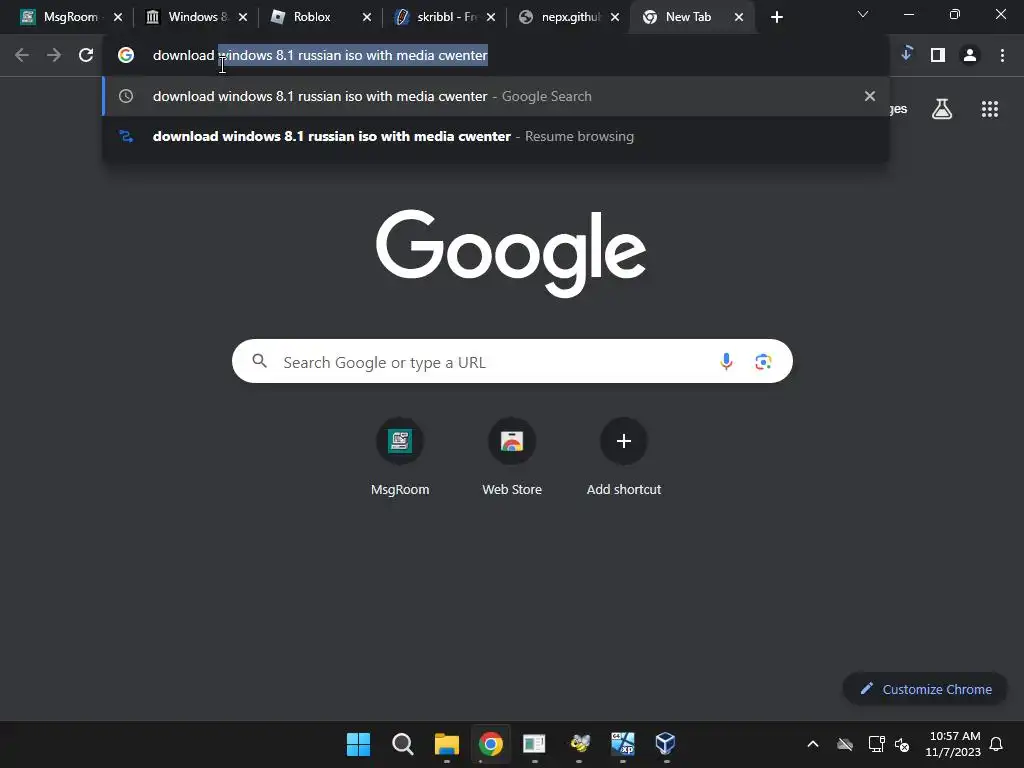1024x768 pixels.
Task: Open the Windows Start menu
Action: coord(358,744)
